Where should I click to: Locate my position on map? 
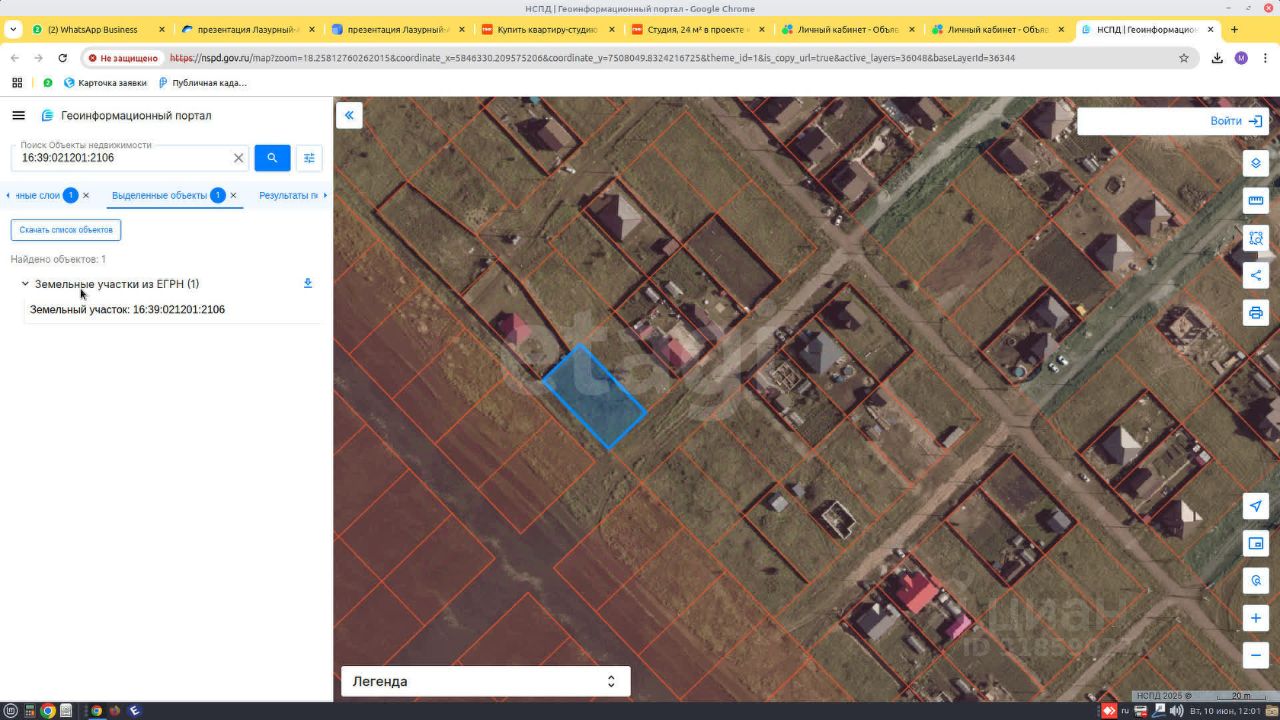pyautogui.click(x=1256, y=506)
